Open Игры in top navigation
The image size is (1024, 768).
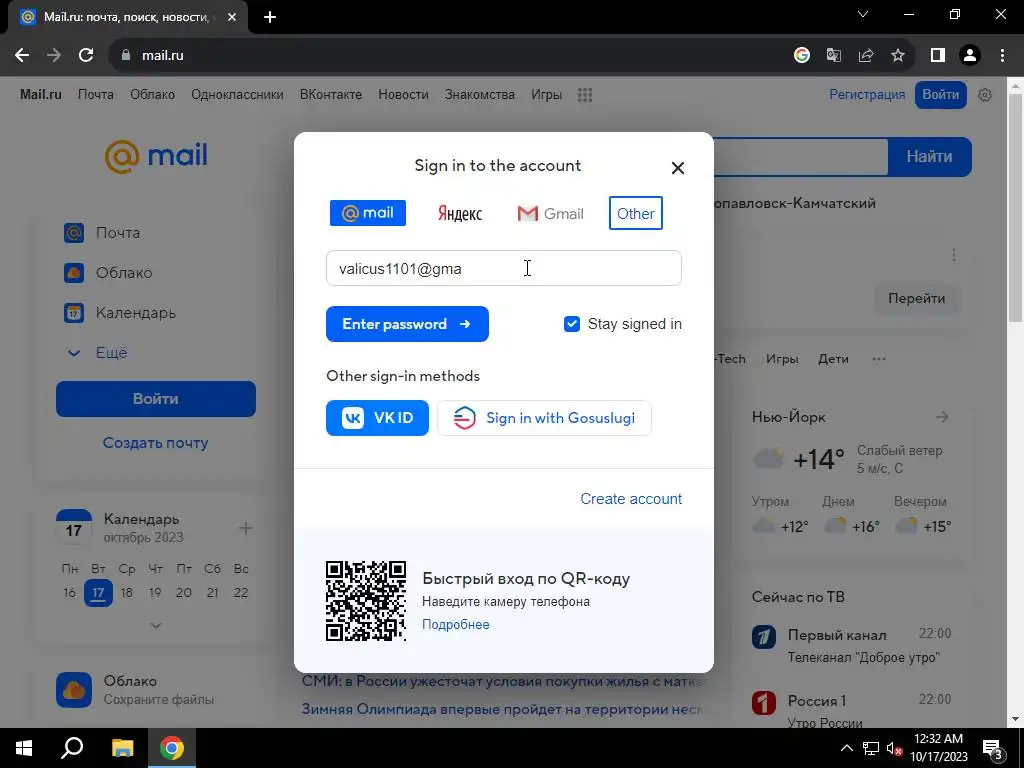click(546, 95)
